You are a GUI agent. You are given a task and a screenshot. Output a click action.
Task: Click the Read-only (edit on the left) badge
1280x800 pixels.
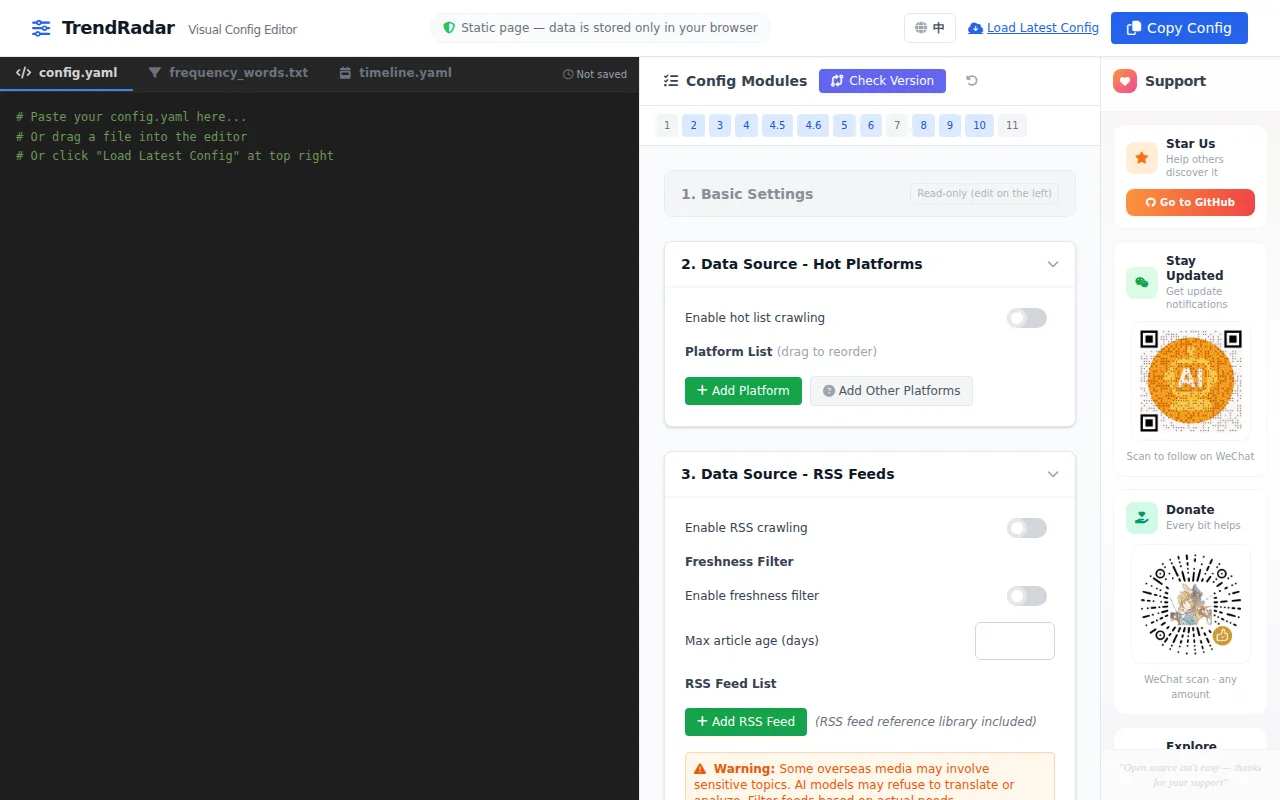[x=984, y=194]
